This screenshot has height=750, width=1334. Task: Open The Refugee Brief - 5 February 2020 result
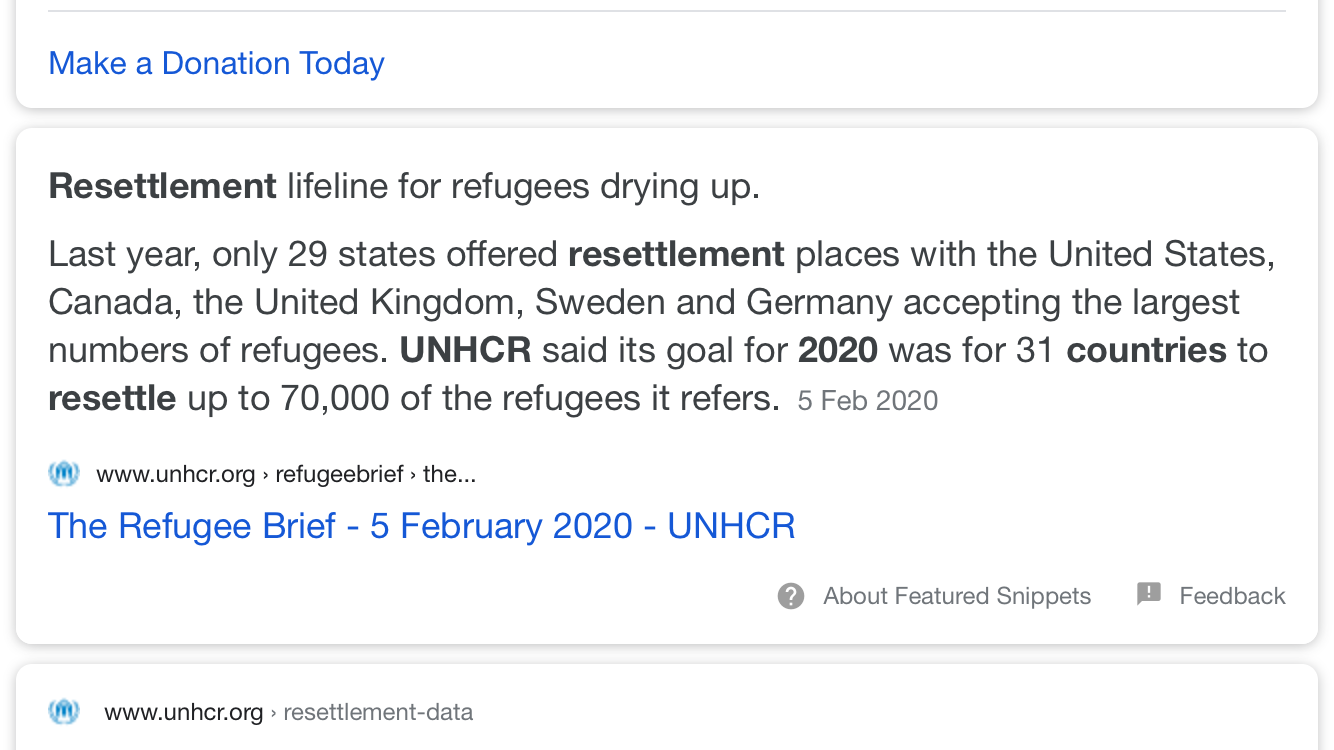pyautogui.click(x=421, y=526)
